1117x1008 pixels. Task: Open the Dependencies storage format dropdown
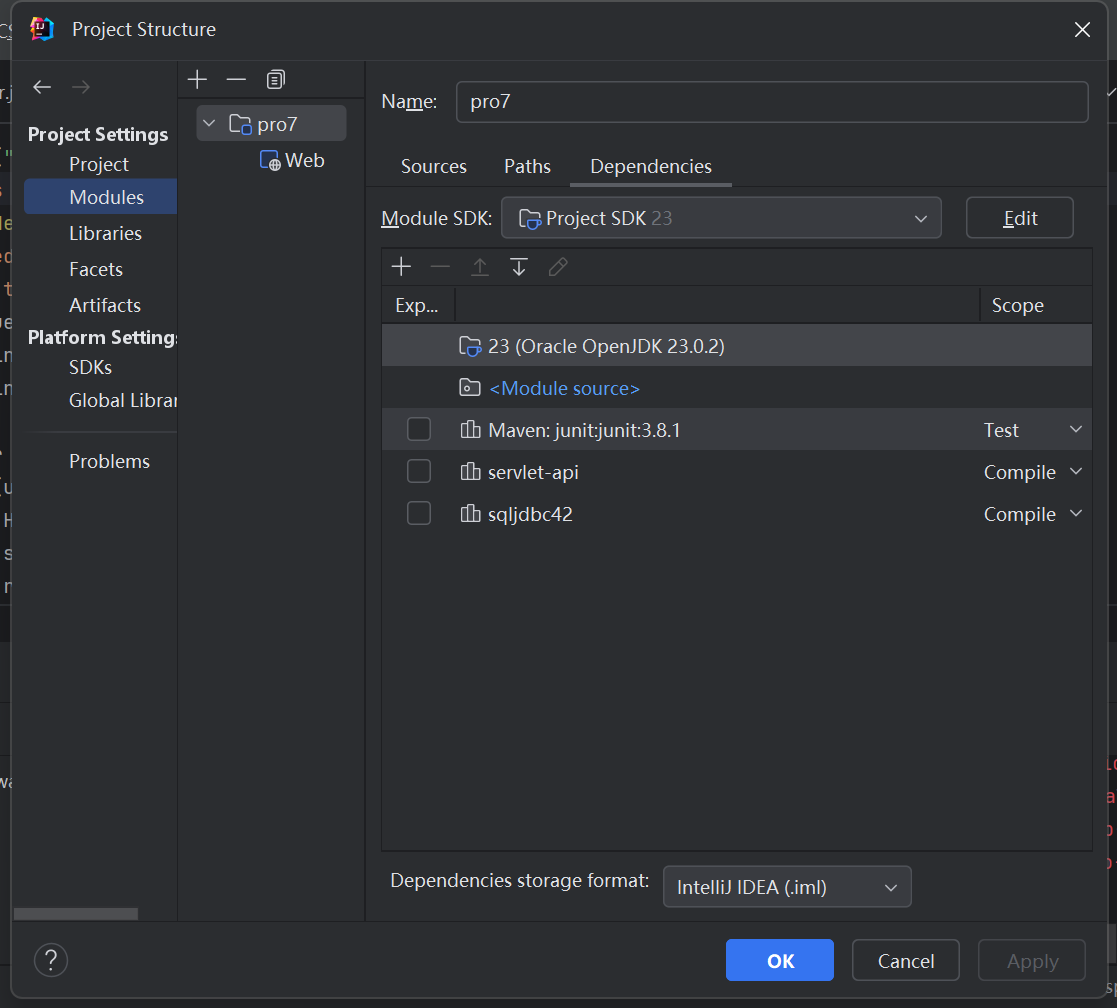pyautogui.click(x=787, y=887)
